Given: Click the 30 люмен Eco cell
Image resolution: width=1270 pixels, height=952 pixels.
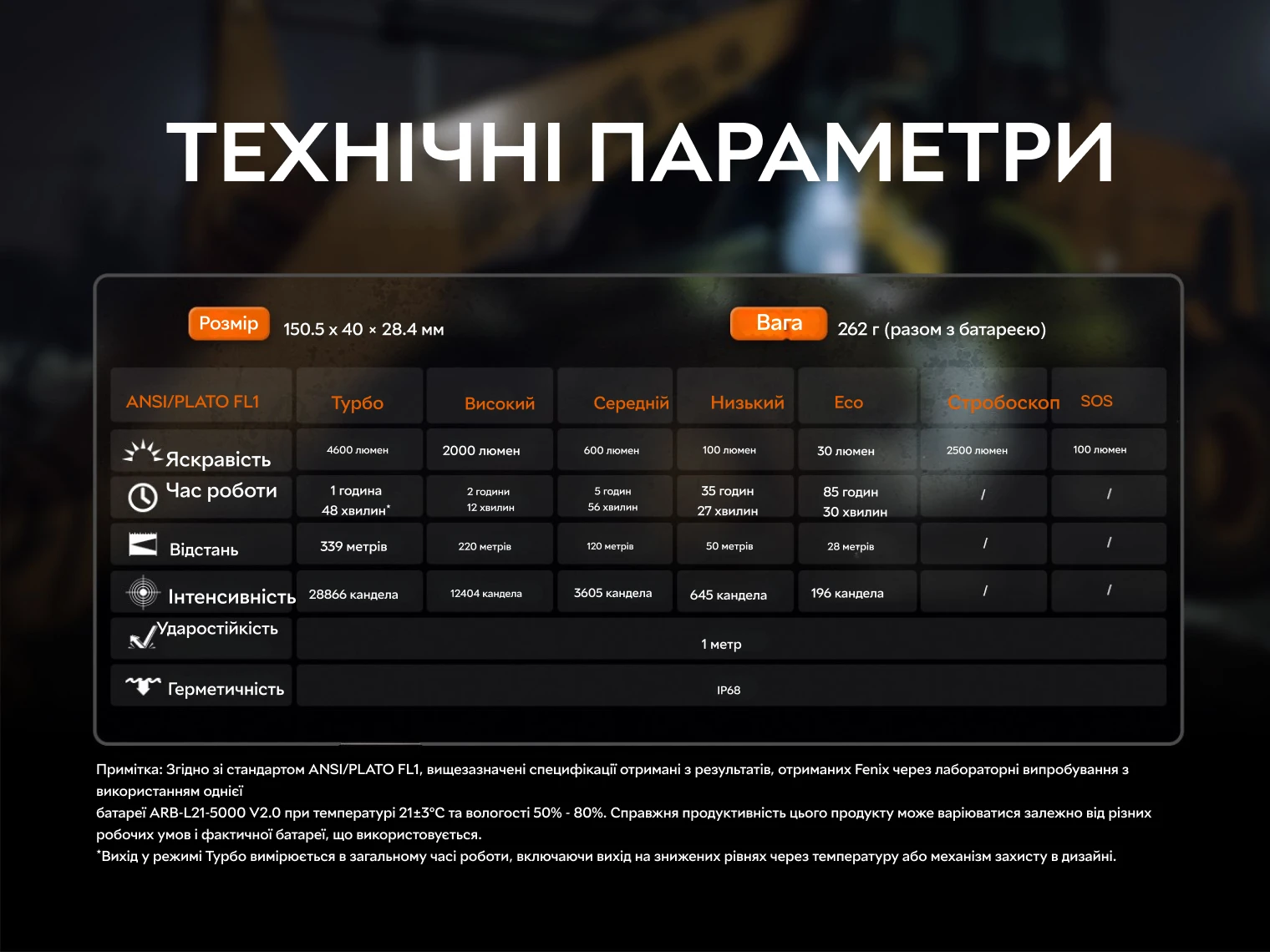Looking at the screenshot, I should point(857,450).
